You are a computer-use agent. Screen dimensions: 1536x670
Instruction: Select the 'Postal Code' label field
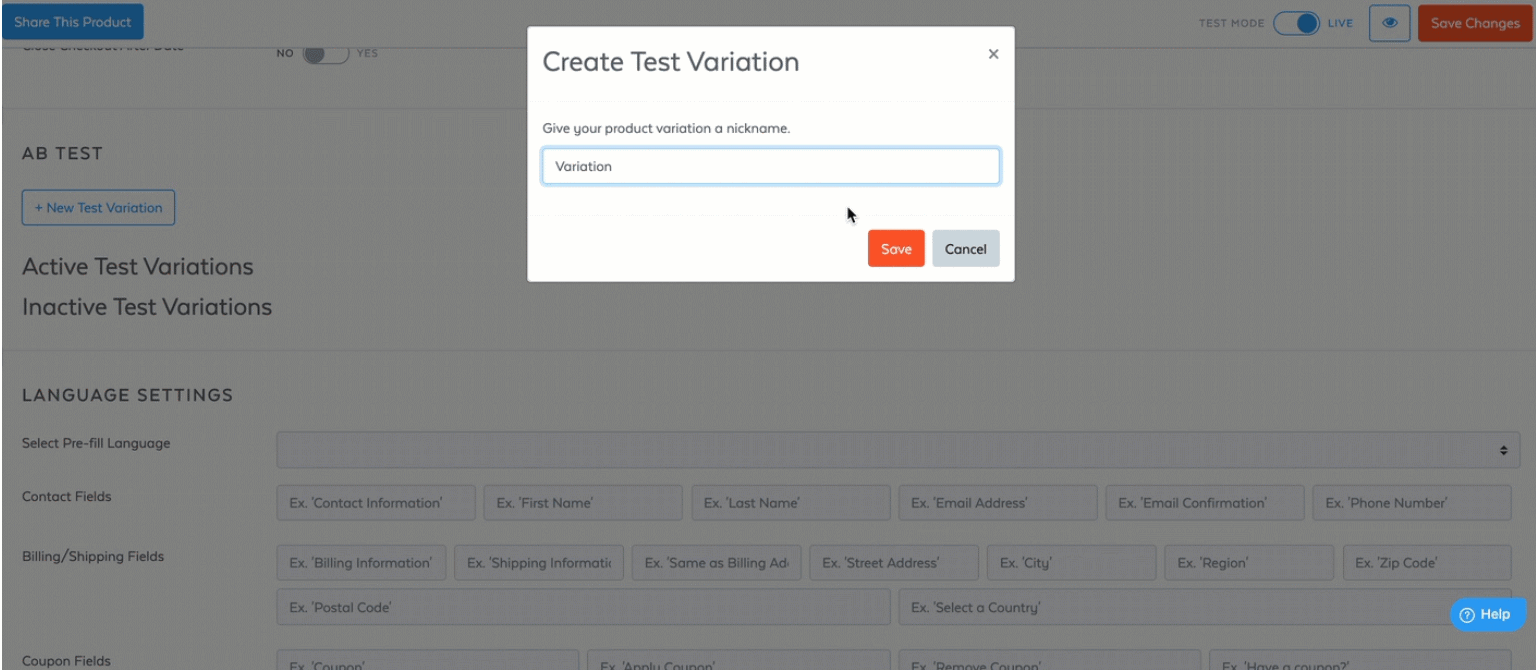[x=582, y=607]
